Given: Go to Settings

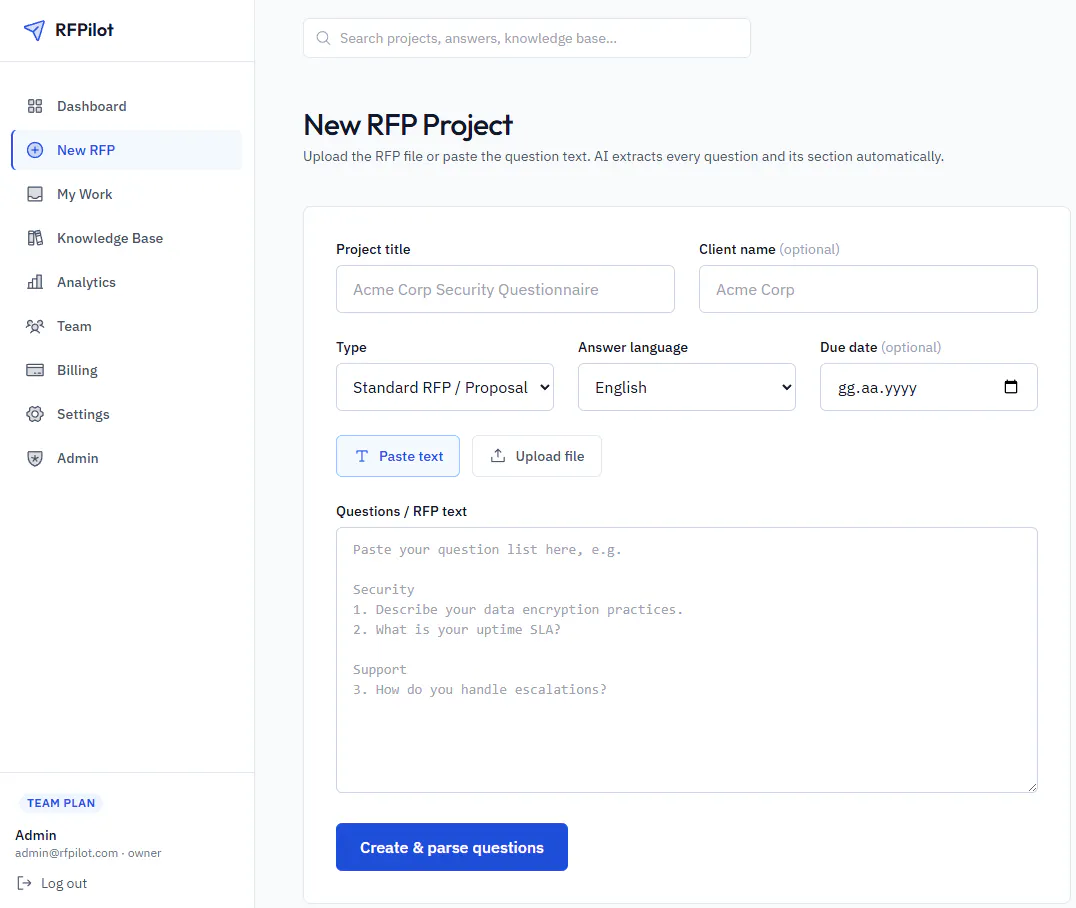Looking at the screenshot, I should (x=127, y=414).
